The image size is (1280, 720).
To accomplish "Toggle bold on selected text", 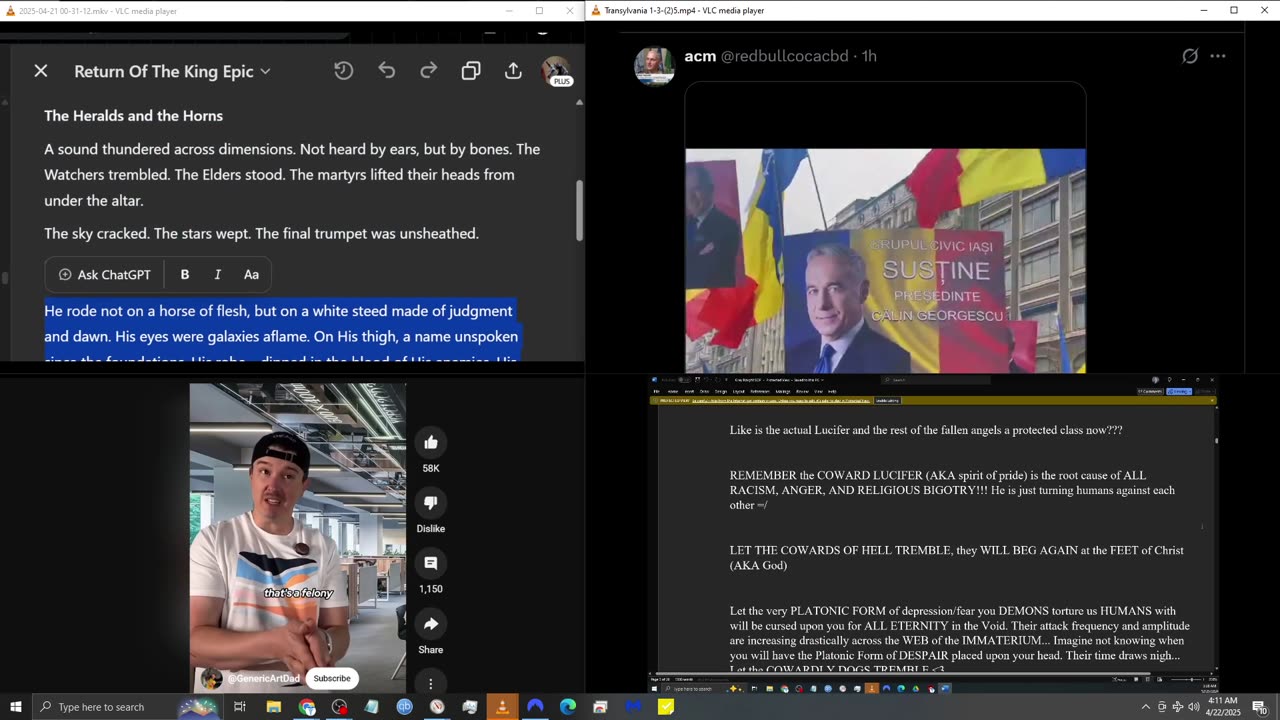I will pos(185,274).
